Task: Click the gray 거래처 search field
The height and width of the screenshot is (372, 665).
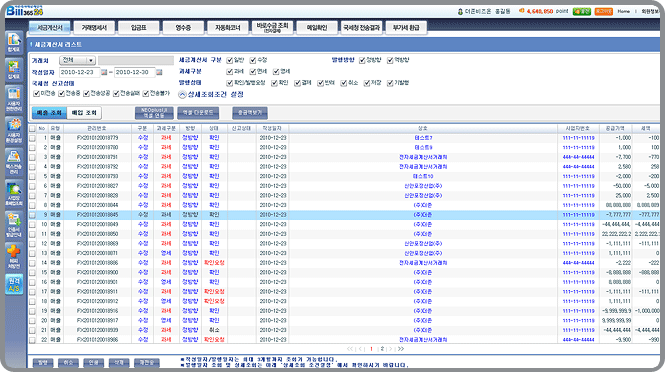Action: click(x=136, y=60)
